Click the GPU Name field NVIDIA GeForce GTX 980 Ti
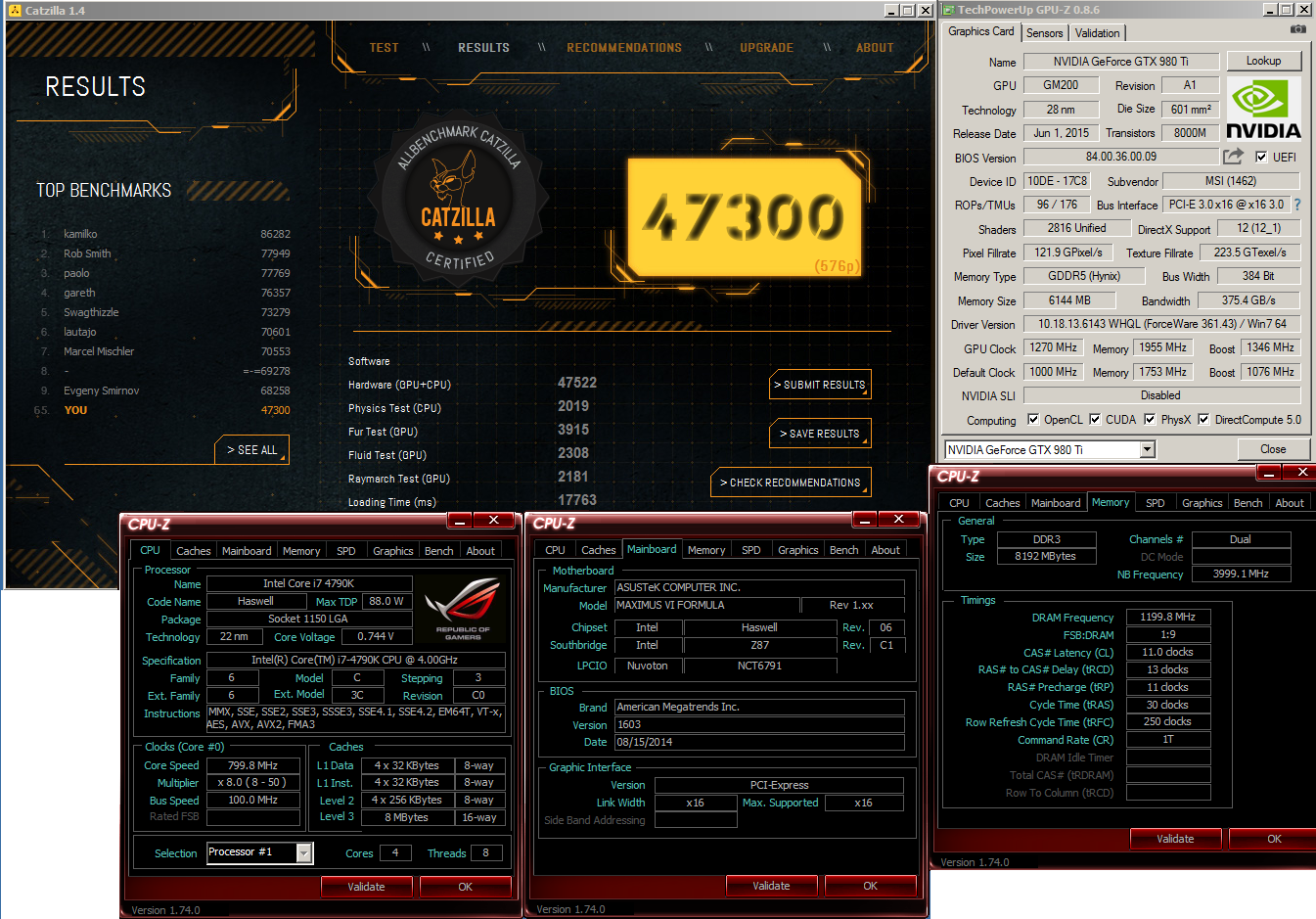Viewport: 1316px width, 919px height. click(1121, 62)
